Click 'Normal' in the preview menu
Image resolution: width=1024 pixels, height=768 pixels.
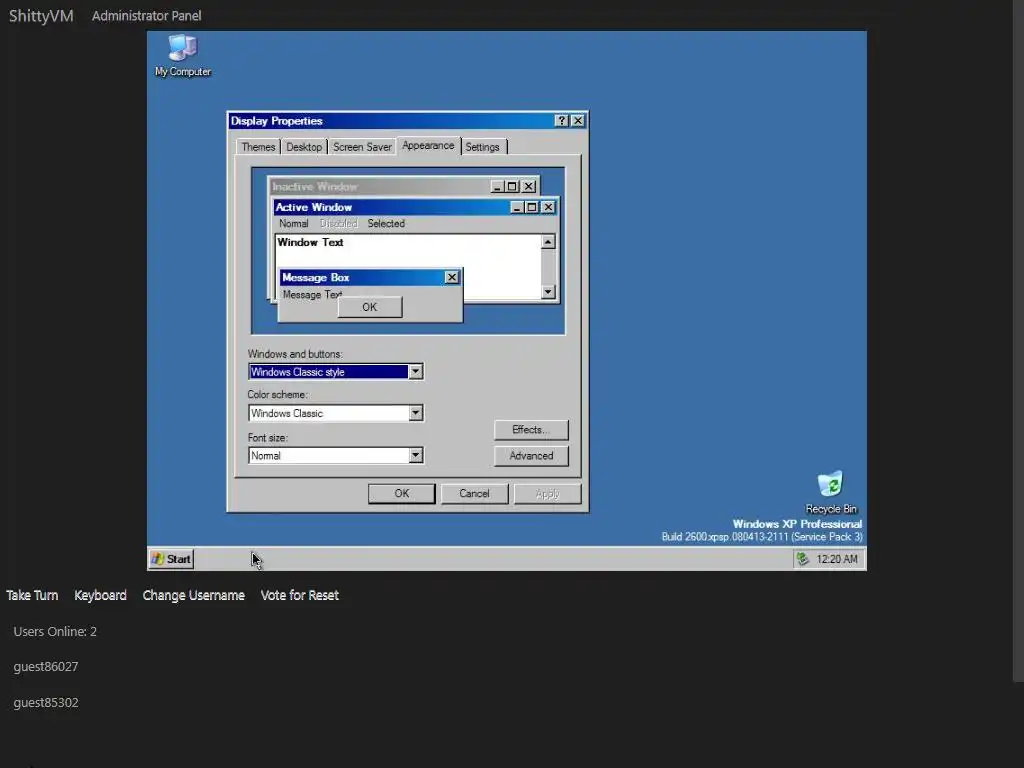(293, 223)
